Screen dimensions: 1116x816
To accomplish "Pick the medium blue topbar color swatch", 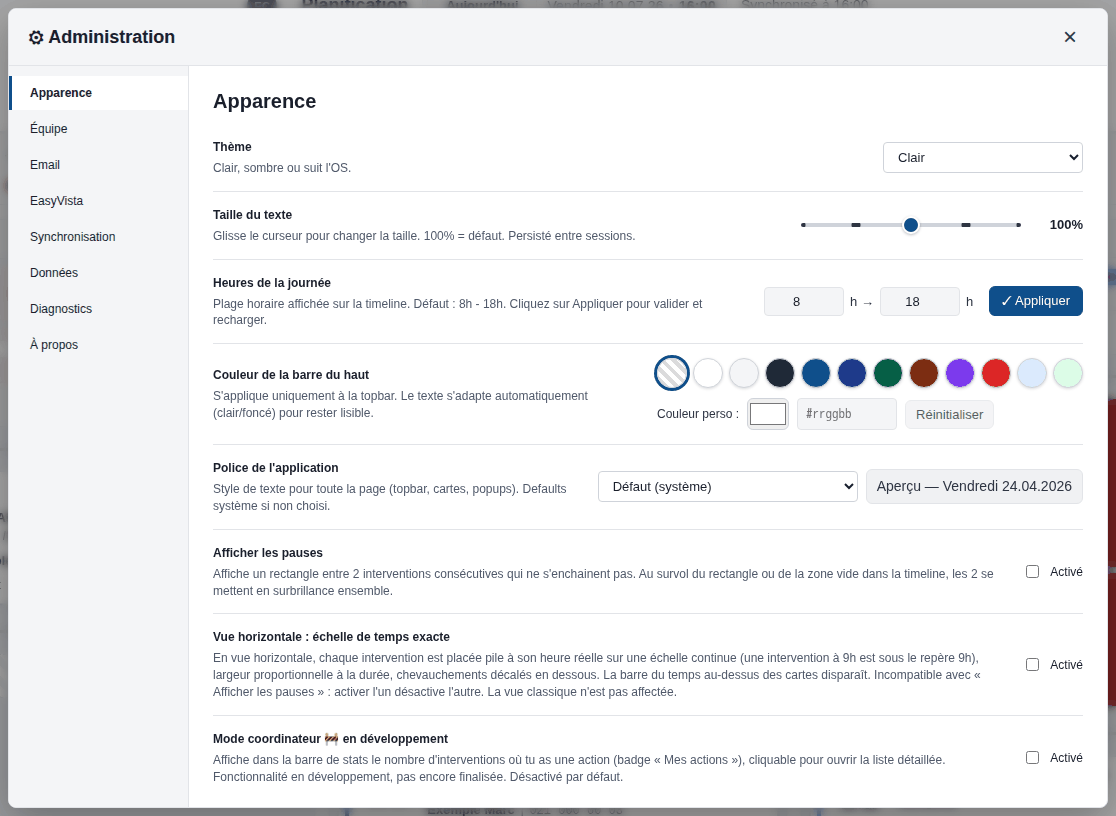I will (816, 373).
